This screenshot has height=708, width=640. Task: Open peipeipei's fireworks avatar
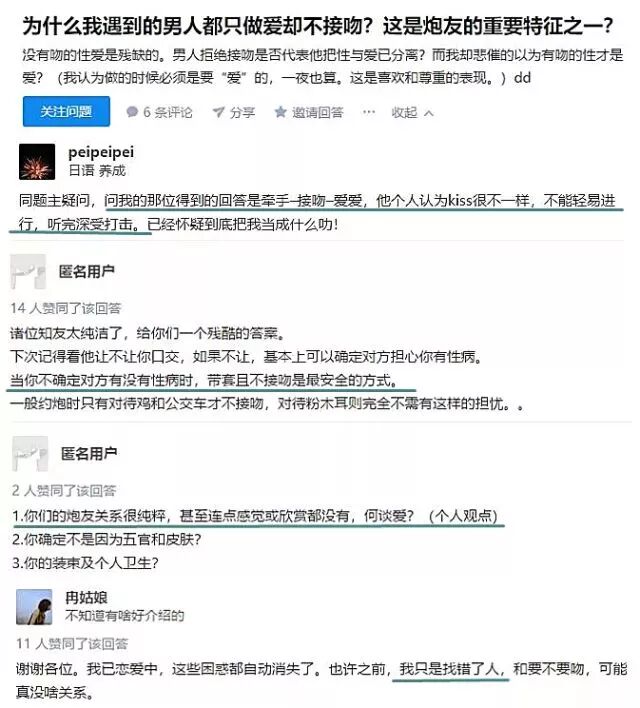click(37, 162)
